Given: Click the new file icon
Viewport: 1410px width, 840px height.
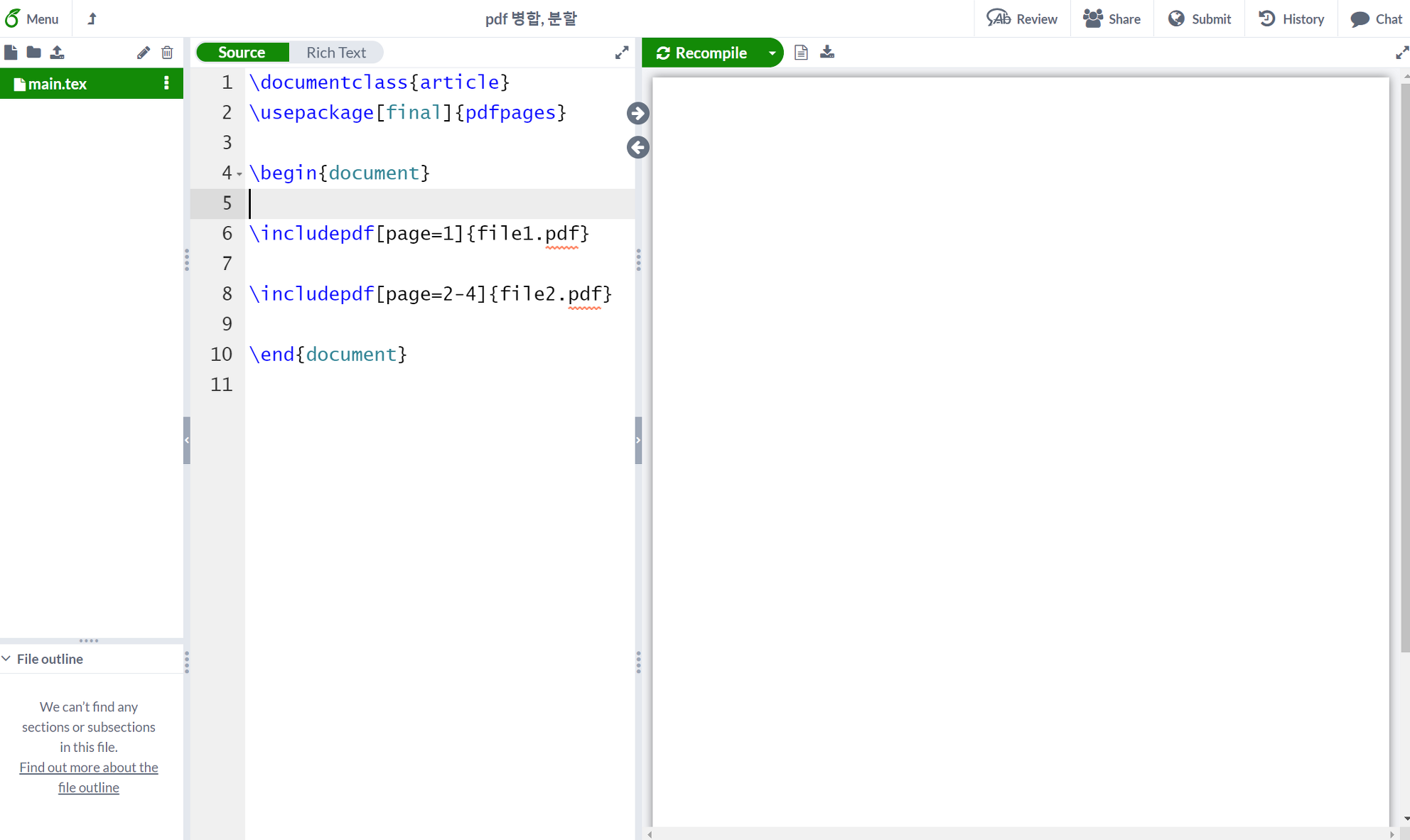Looking at the screenshot, I should [x=11, y=53].
